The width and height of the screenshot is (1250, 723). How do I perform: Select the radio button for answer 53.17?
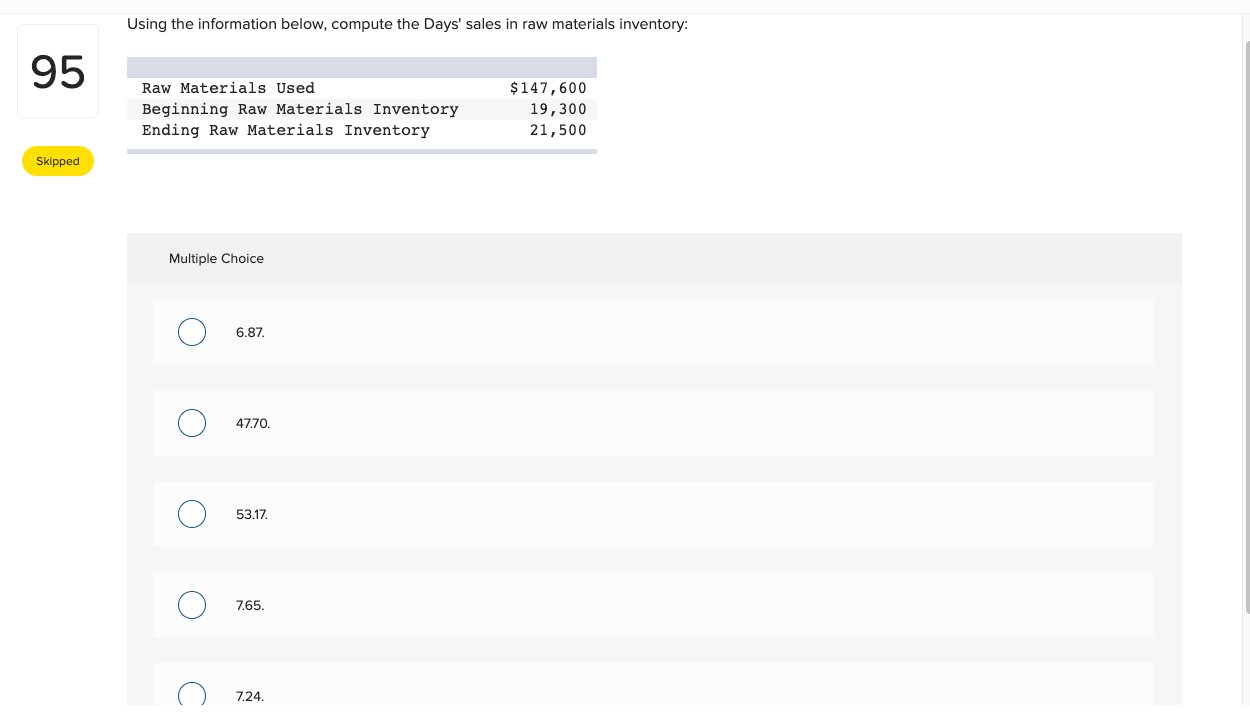tap(192, 514)
